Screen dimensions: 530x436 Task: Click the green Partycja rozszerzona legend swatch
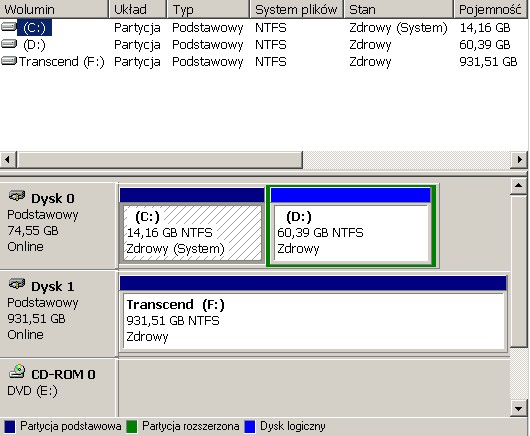131,427
